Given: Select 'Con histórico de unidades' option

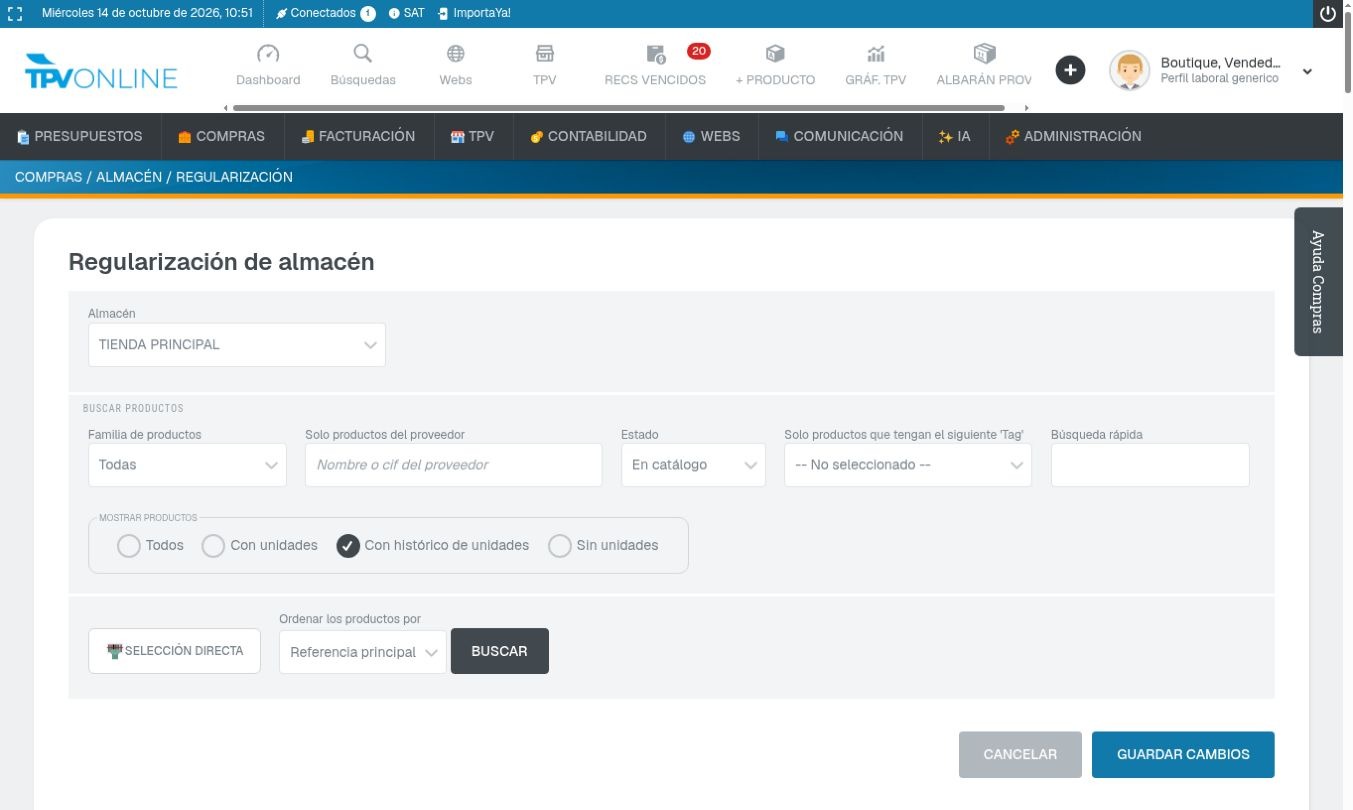Looking at the screenshot, I should (348, 546).
